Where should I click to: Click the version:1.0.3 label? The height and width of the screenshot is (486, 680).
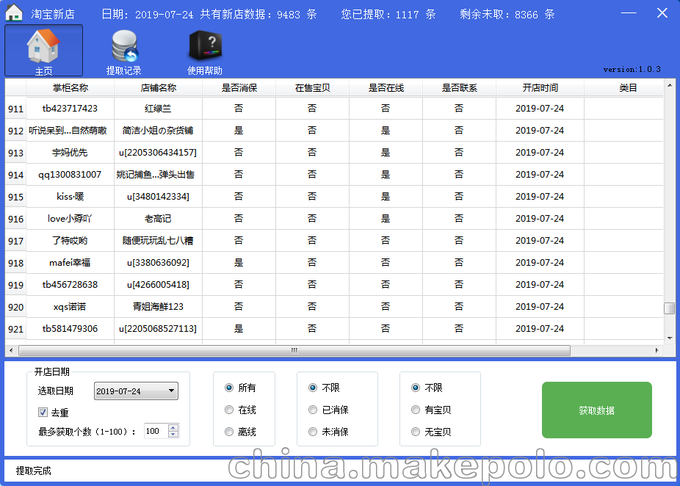(x=632, y=69)
